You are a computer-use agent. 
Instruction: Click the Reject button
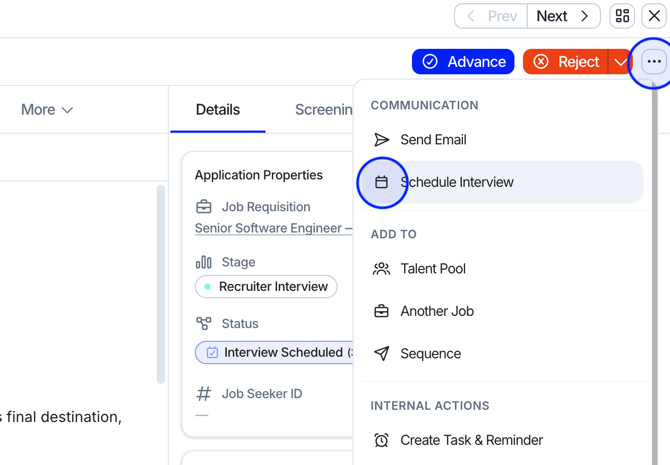click(566, 62)
